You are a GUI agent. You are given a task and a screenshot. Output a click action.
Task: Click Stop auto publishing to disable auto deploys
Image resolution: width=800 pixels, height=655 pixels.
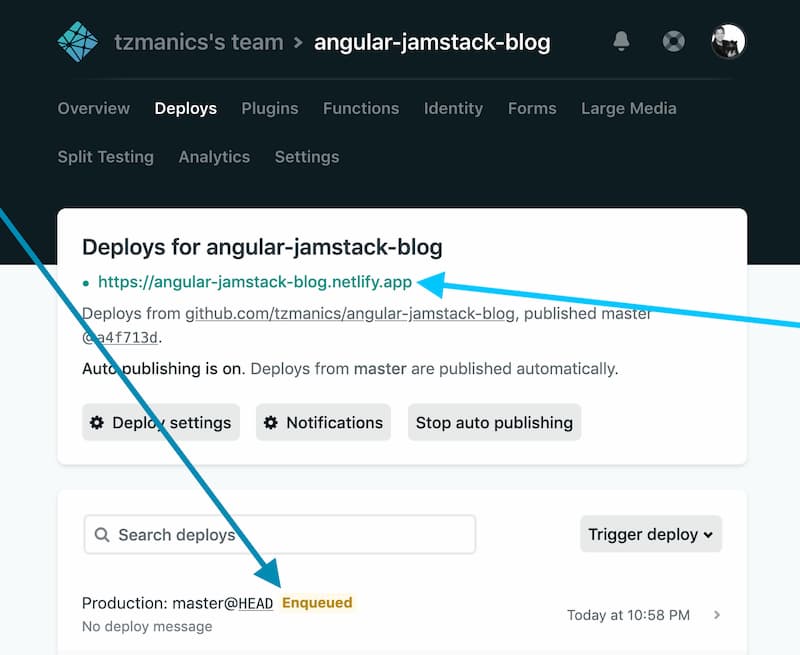494,422
